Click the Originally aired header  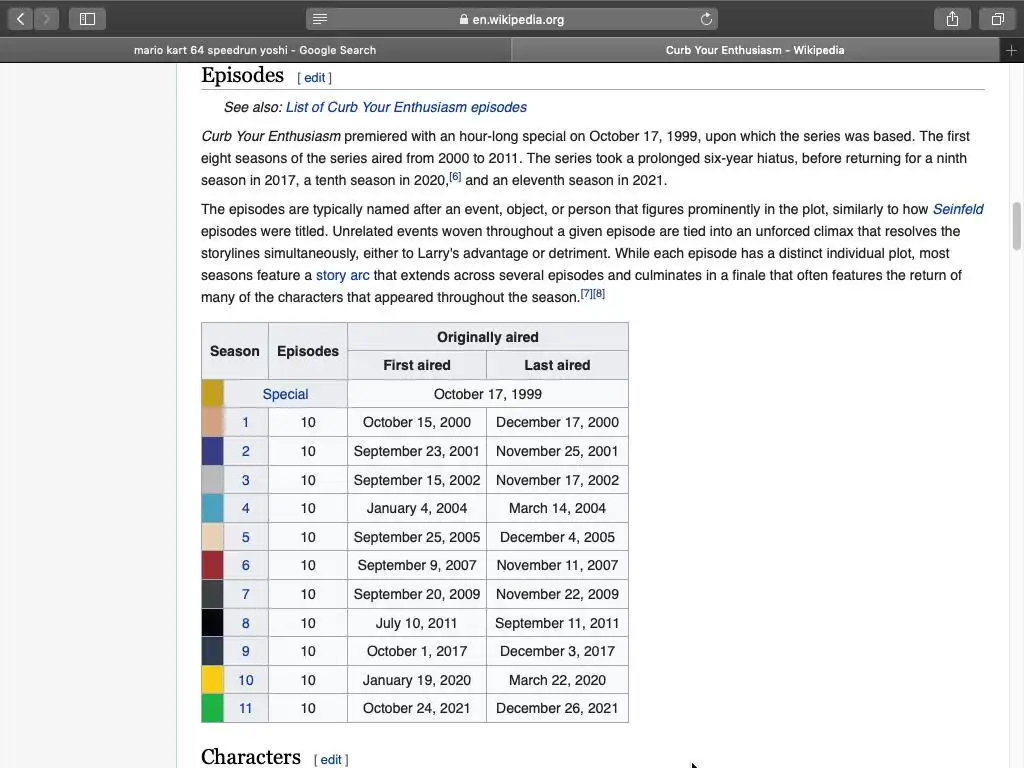[488, 337]
